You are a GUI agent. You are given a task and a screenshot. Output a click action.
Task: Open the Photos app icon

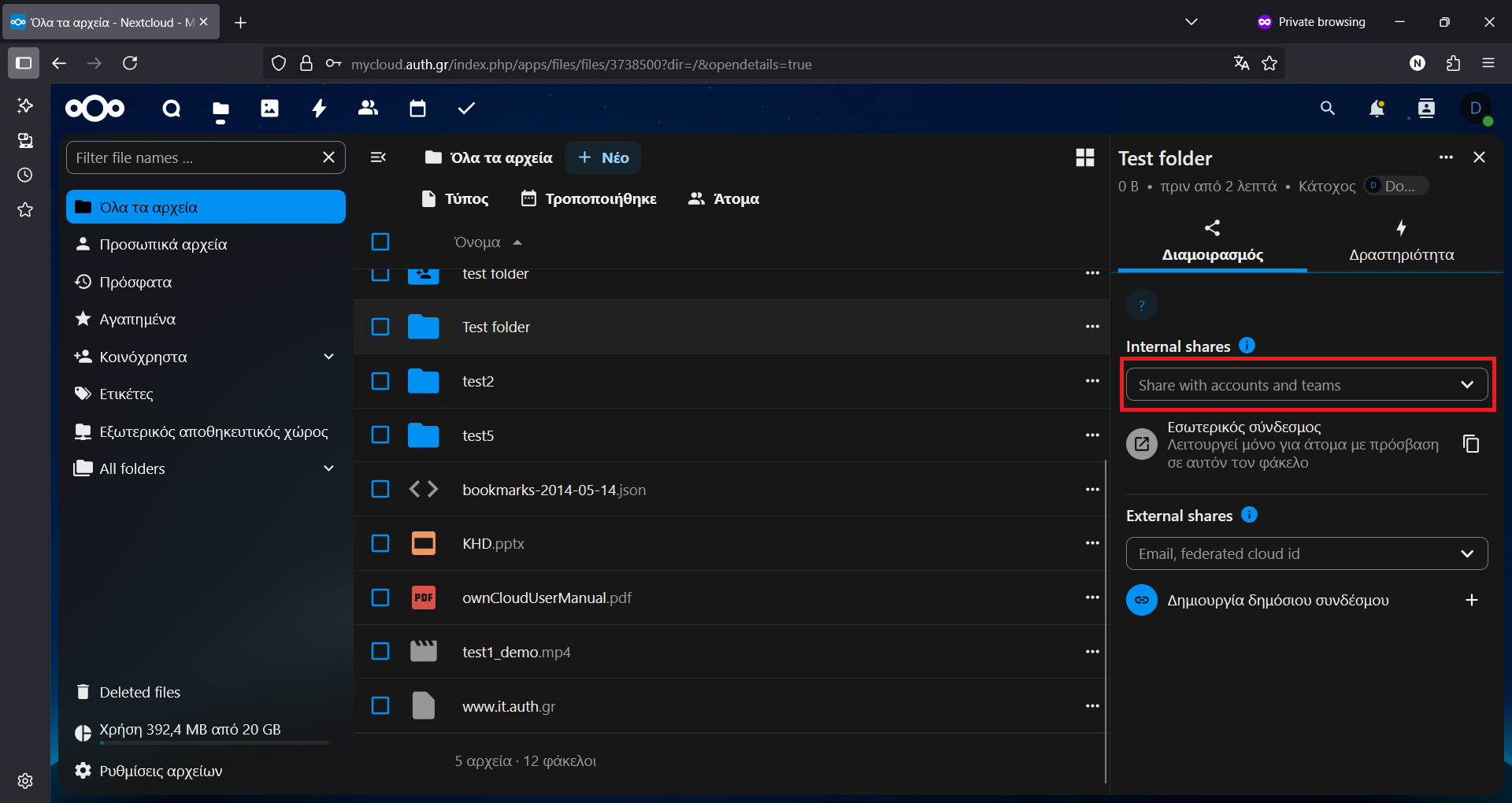point(269,109)
